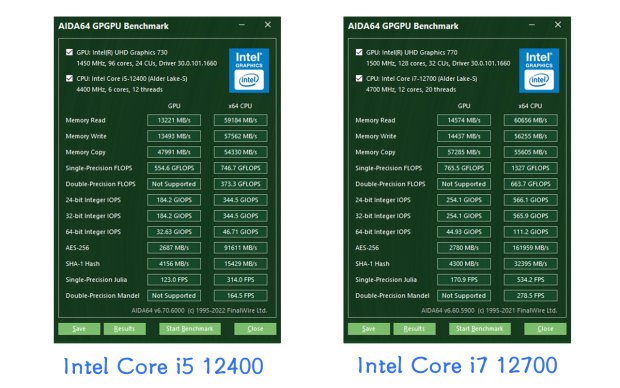Select Julia result 314.0 FPS
Viewport: 620px width, 388px height.
click(x=240, y=280)
